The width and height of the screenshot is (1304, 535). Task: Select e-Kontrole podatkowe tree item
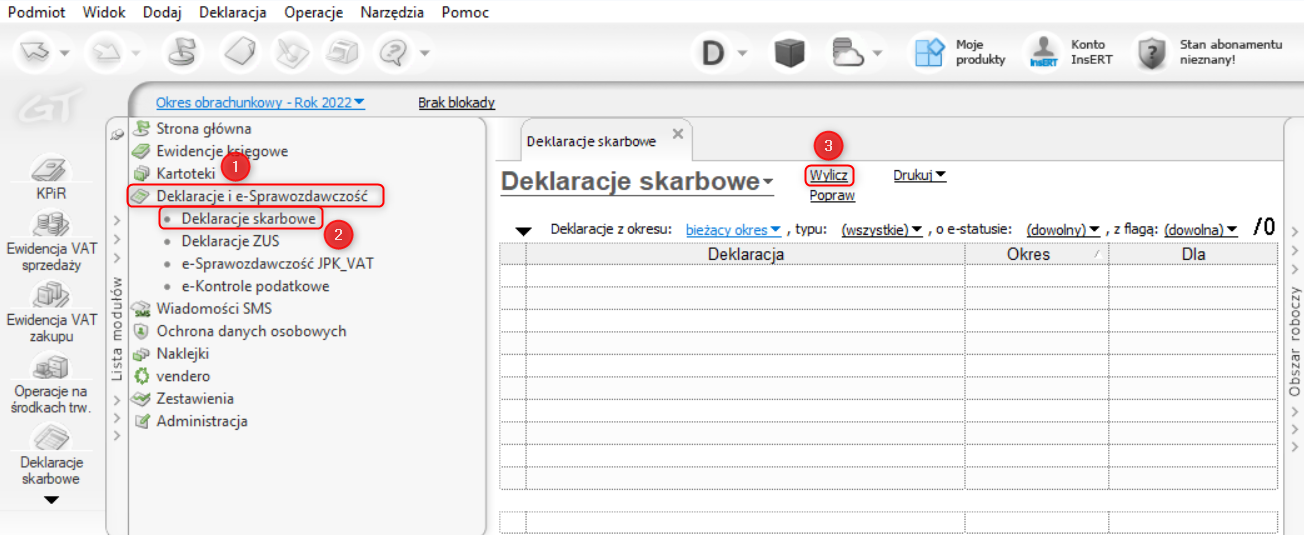[x=255, y=286]
